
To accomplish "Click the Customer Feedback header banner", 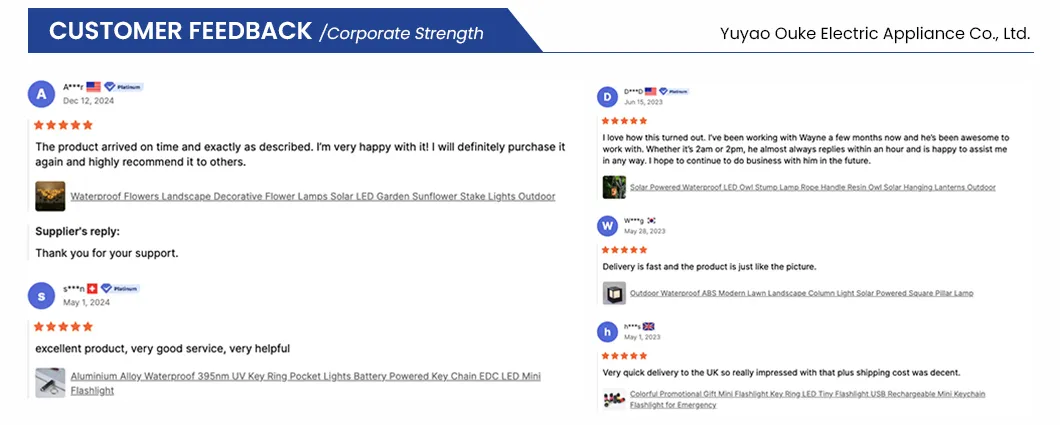I will coord(270,31).
